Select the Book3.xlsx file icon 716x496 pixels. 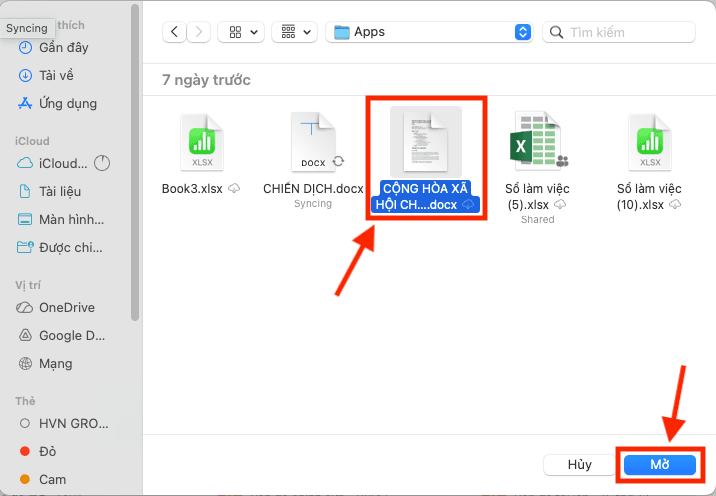click(x=201, y=142)
